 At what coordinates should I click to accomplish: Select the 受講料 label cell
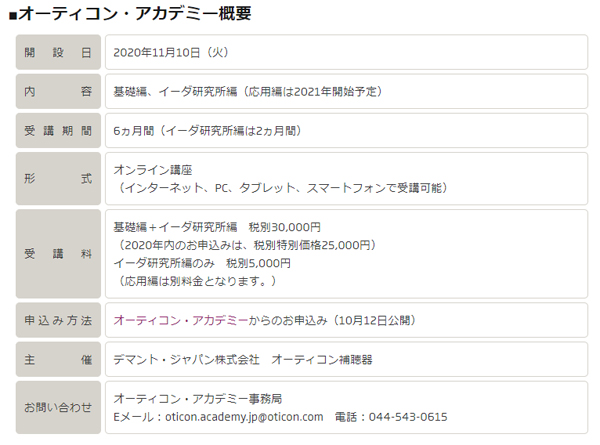click(58, 254)
